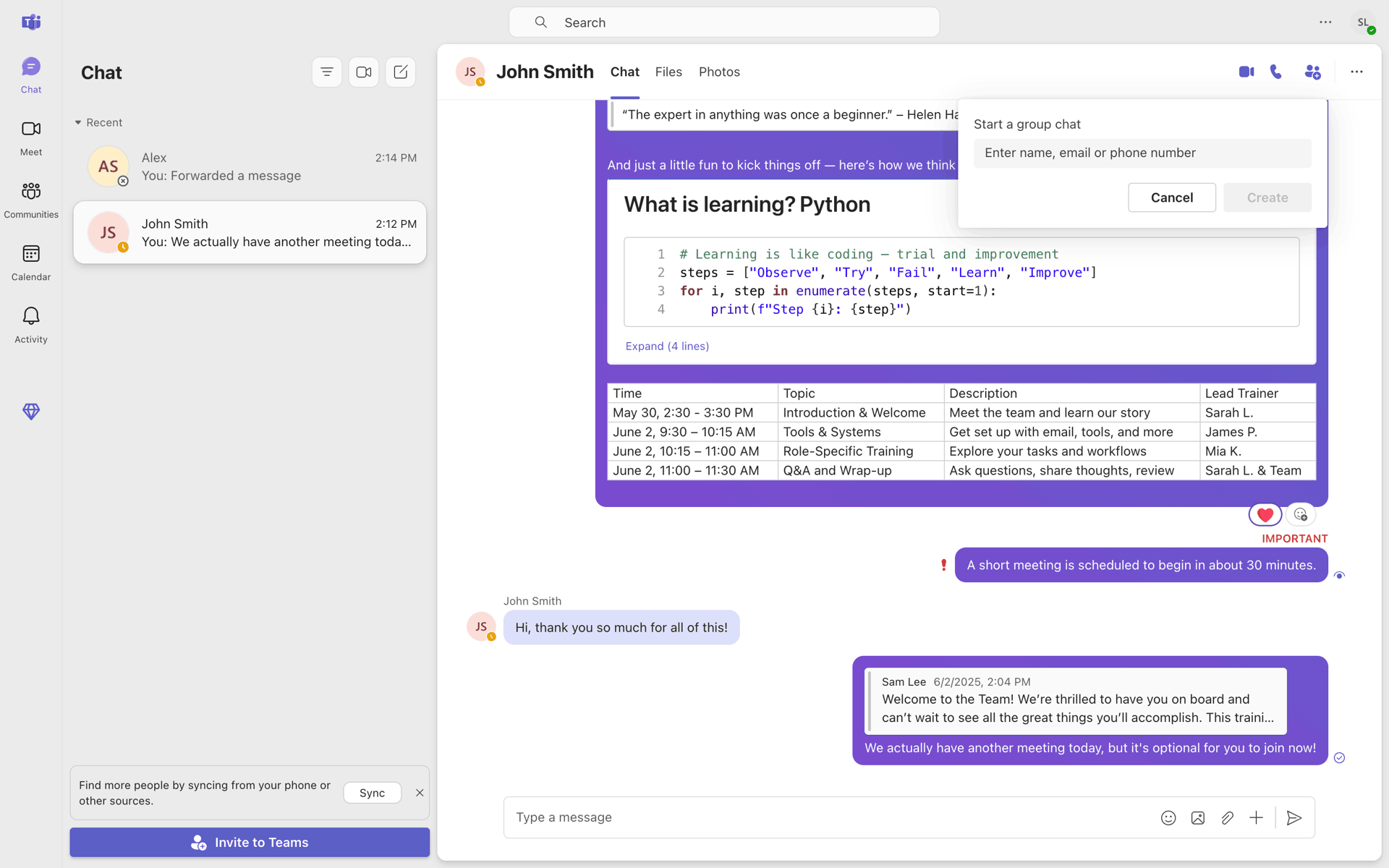Click the insert image icon in message box
Screen dimensions: 1389x868
point(1198,817)
